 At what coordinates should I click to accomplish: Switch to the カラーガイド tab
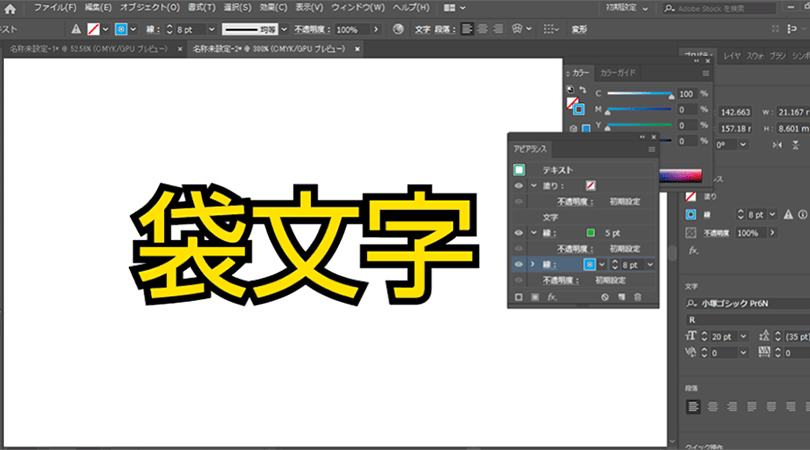tap(615, 73)
